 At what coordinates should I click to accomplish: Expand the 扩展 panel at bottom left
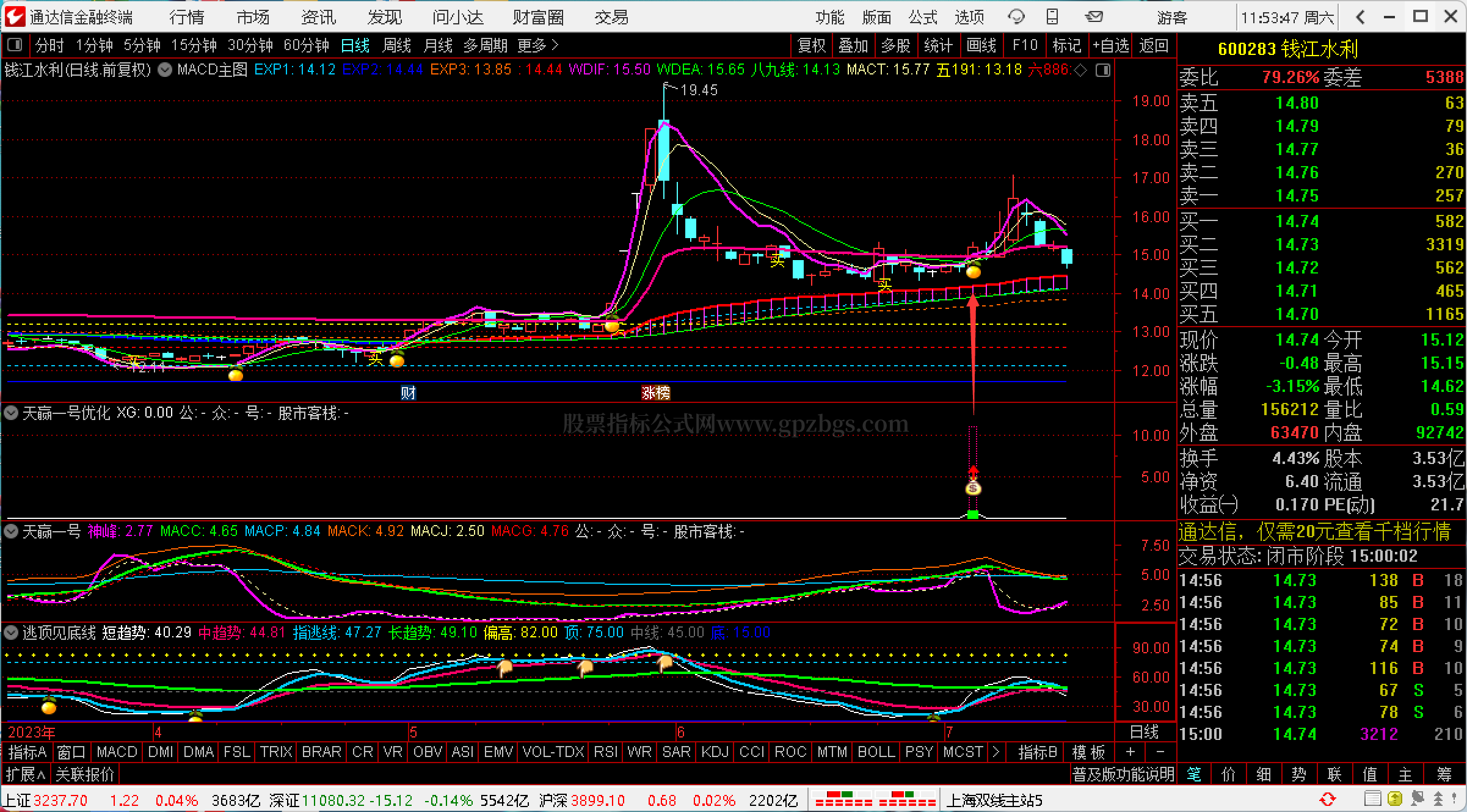pyautogui.click(x=26, y=775)
